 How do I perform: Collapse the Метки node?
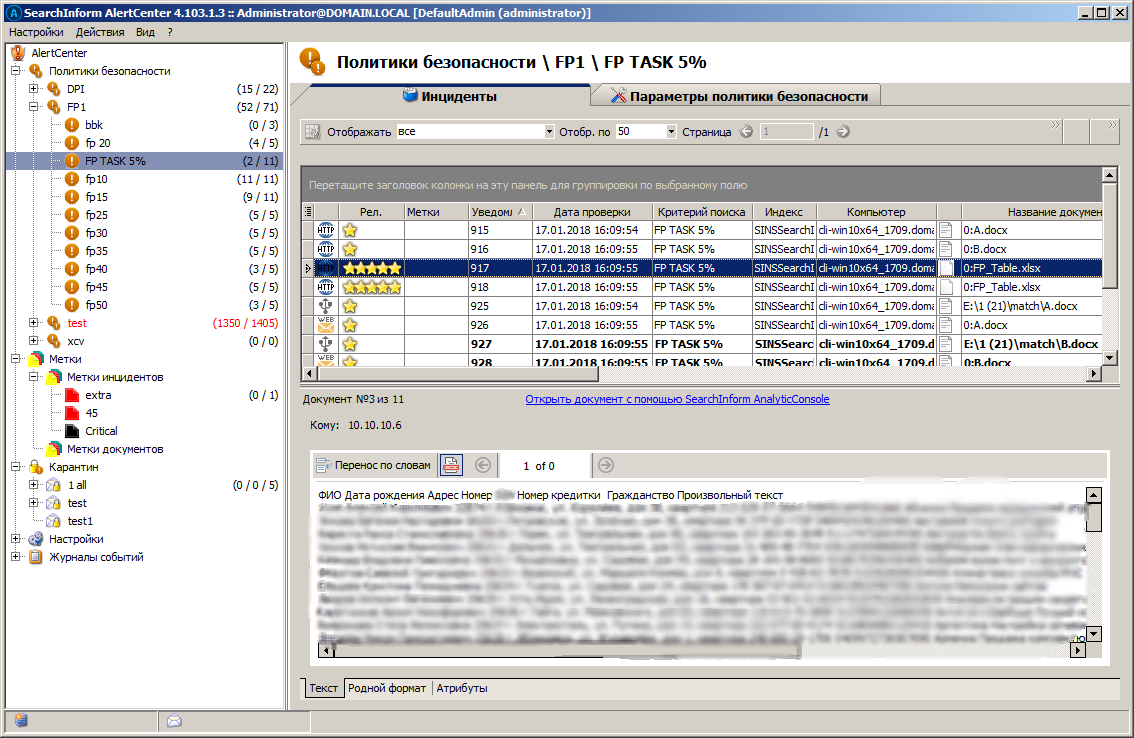15,359
